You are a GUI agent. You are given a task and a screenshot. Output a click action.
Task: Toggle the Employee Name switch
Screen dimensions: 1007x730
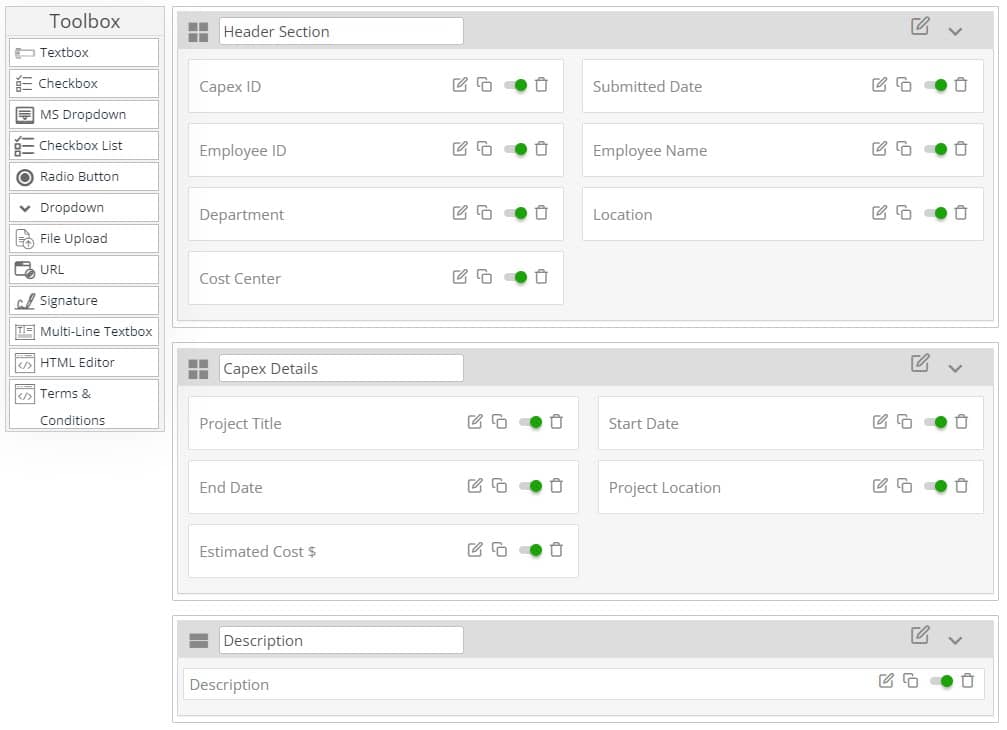[x=935, y=149]
